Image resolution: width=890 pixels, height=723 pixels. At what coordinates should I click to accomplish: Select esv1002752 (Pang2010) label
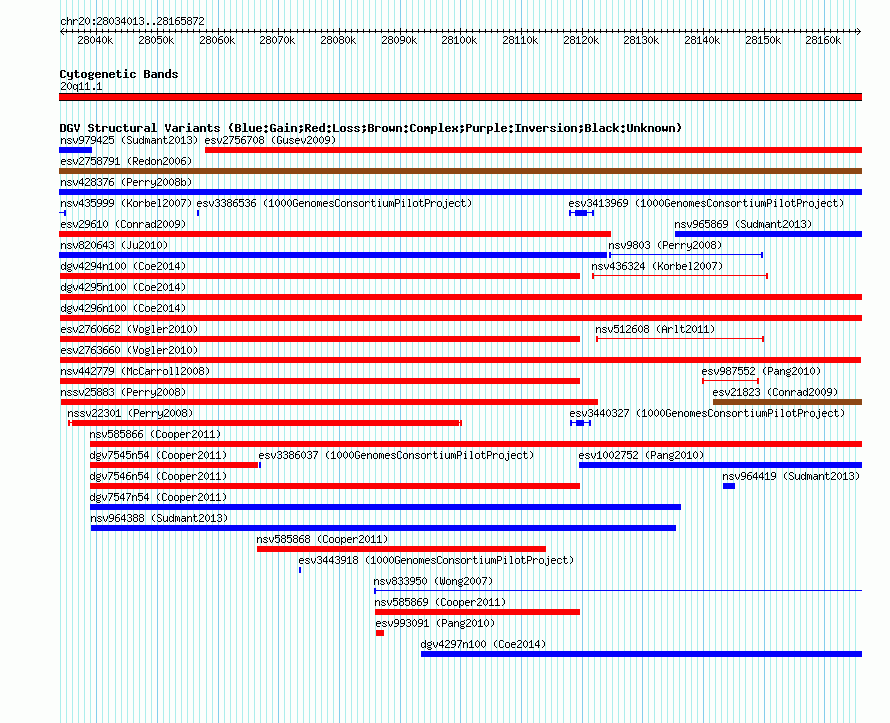(x=641, y=455)
